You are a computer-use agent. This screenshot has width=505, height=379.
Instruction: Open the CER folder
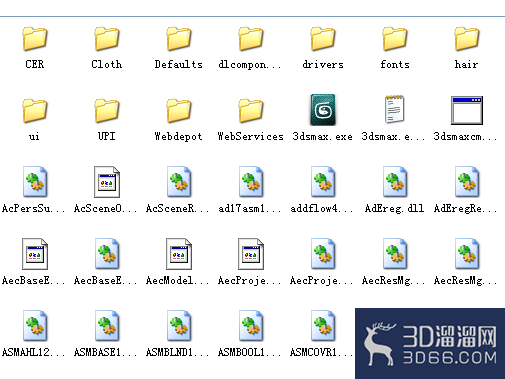point(35,39)
